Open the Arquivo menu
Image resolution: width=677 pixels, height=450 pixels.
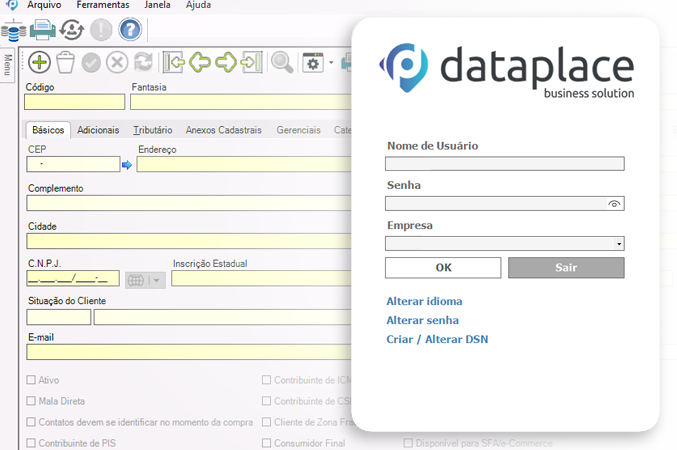(x=44, y=5)
